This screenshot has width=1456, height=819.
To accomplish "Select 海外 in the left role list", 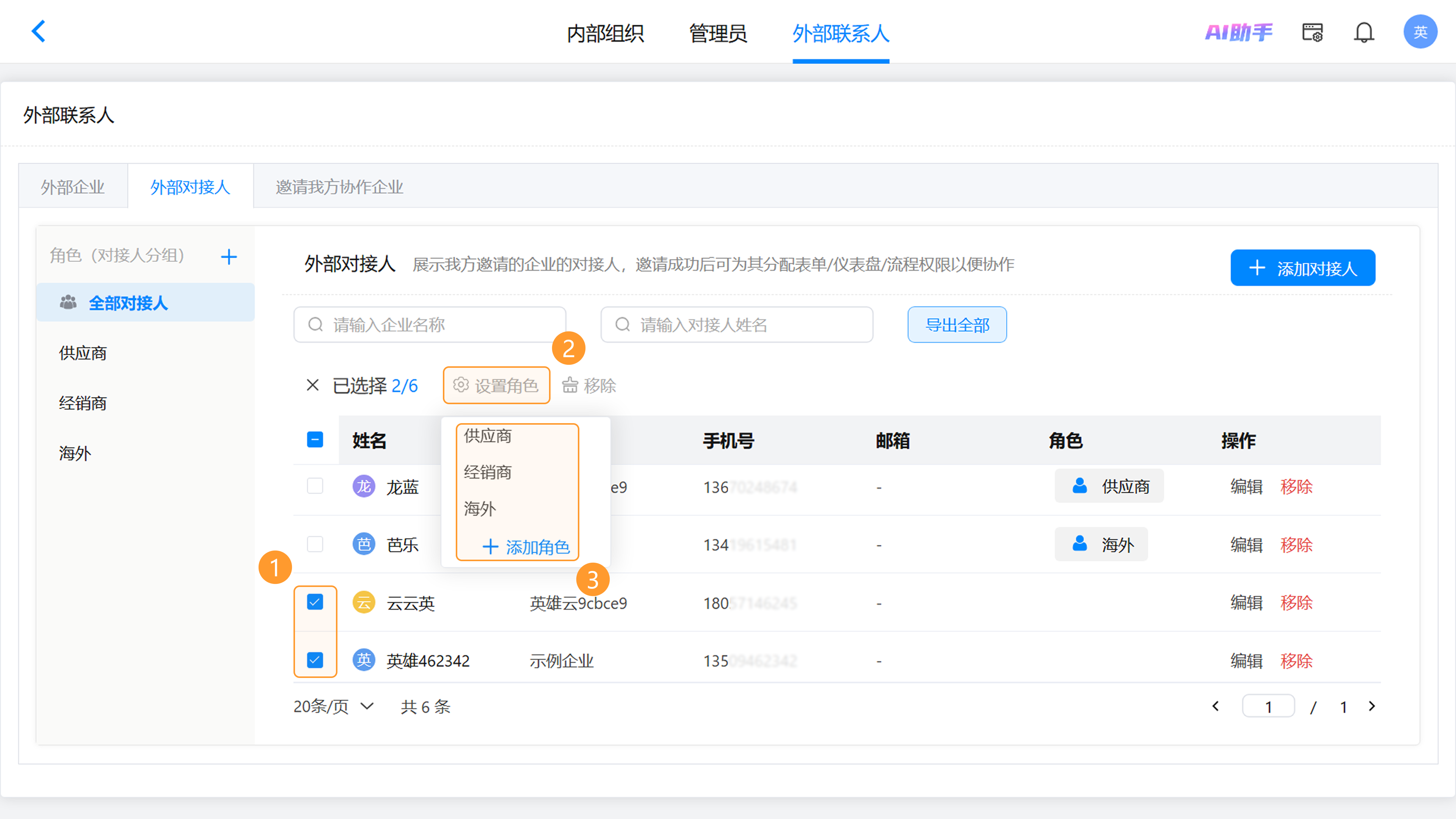I will pos(75,453).
